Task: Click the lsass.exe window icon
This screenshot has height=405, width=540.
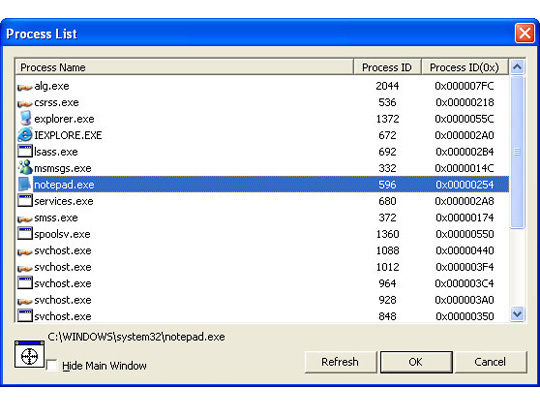Action: pyautogui.click(x=25, y=152)
